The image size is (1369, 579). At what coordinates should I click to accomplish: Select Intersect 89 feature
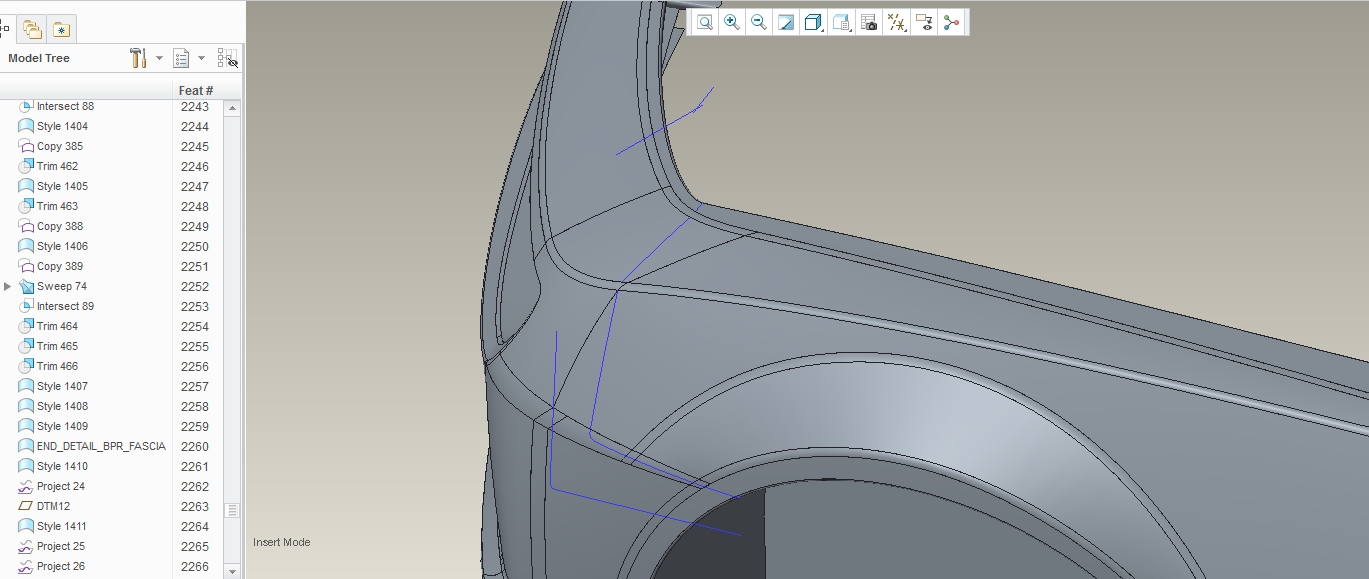click(65, 306)
